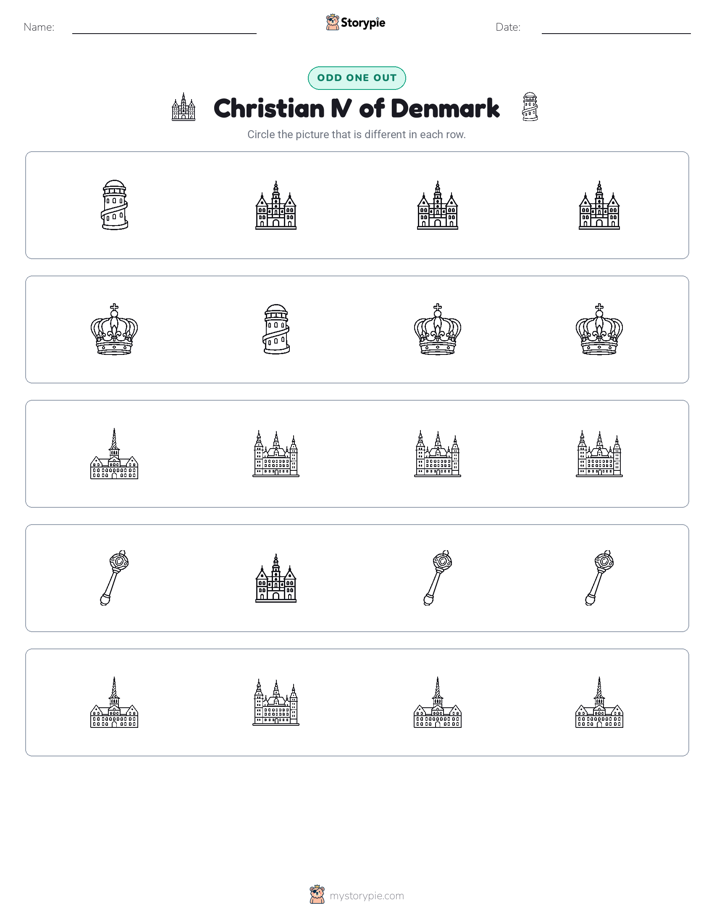Viewport: 714px width, 924px height.
Task: Click the middle scepter in row four
Action: 438,578
